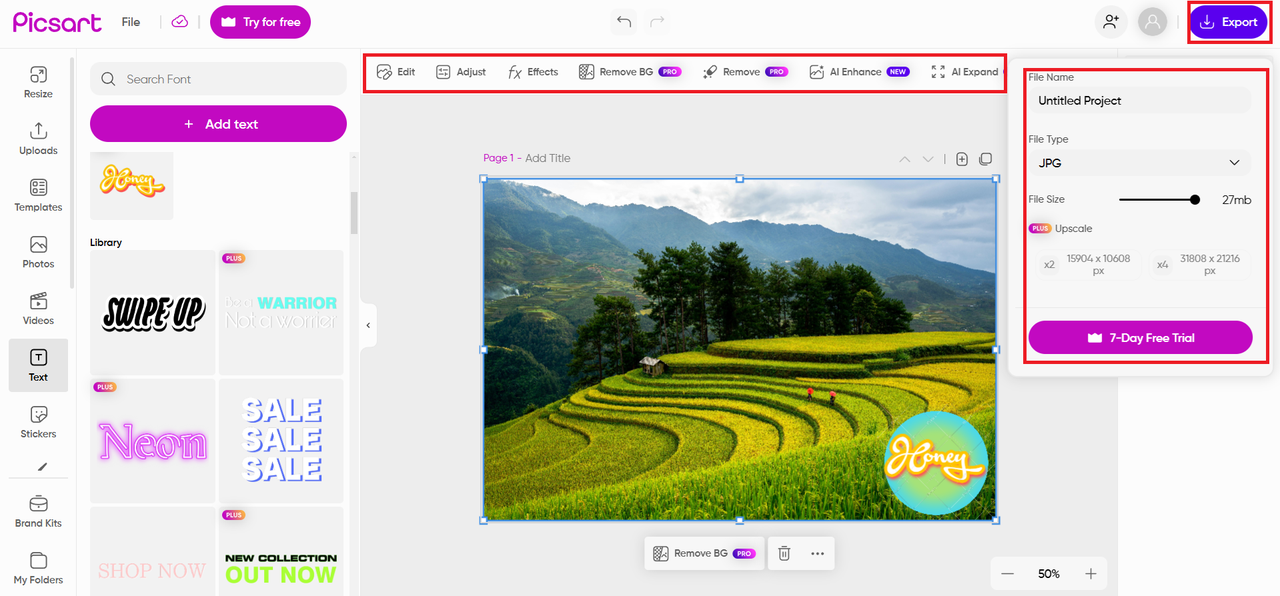
Task: Choose the Neon text style
Action: point(153,441)
